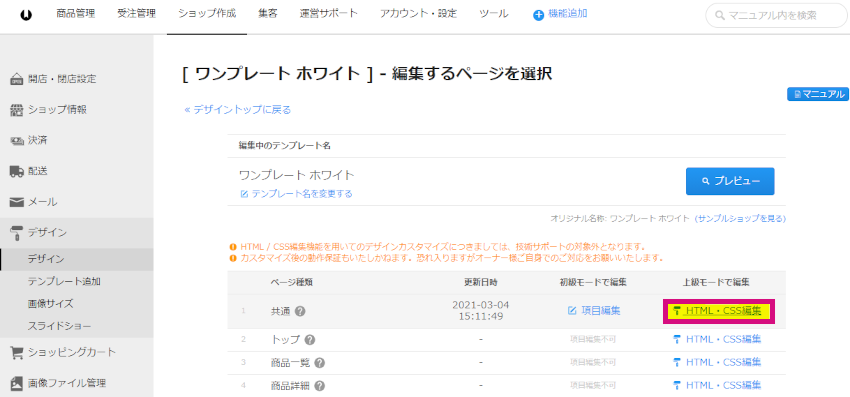Viewport: 850px width, 397px height.
Task: Click the blue plus icon for 機能追加
Action: click(x=538, y=15)
